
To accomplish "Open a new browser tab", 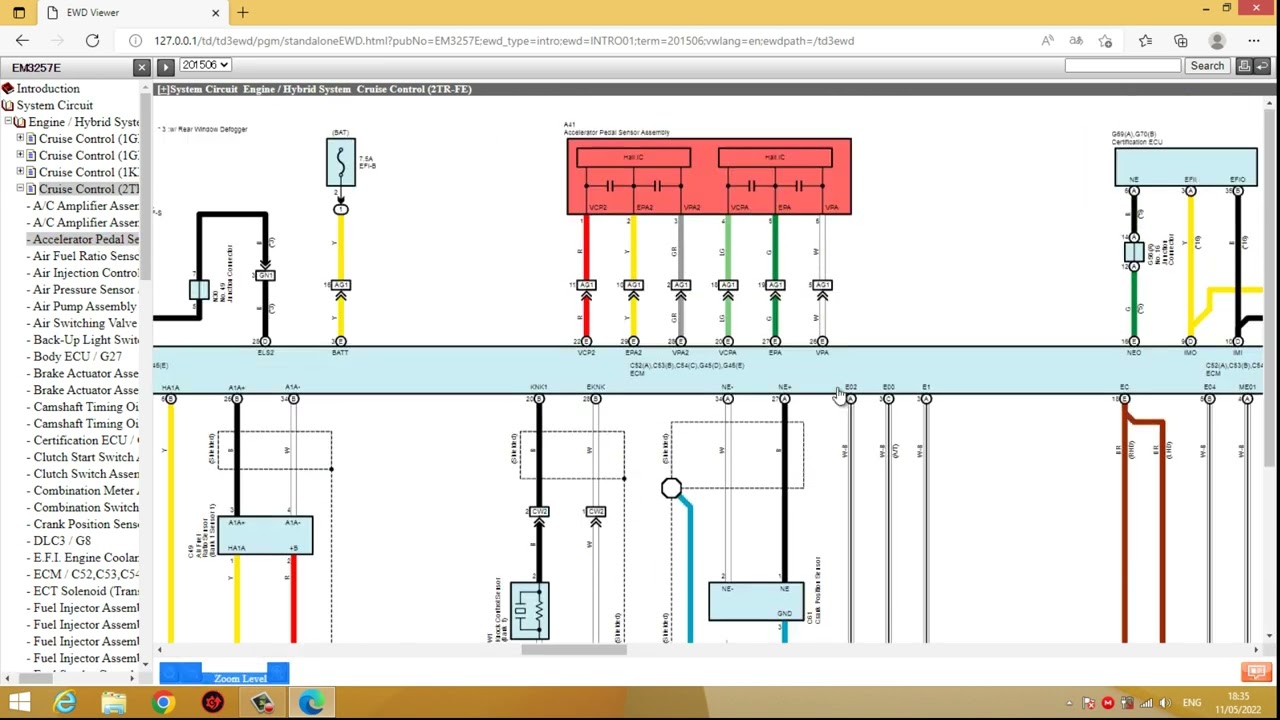I will 243,12.
